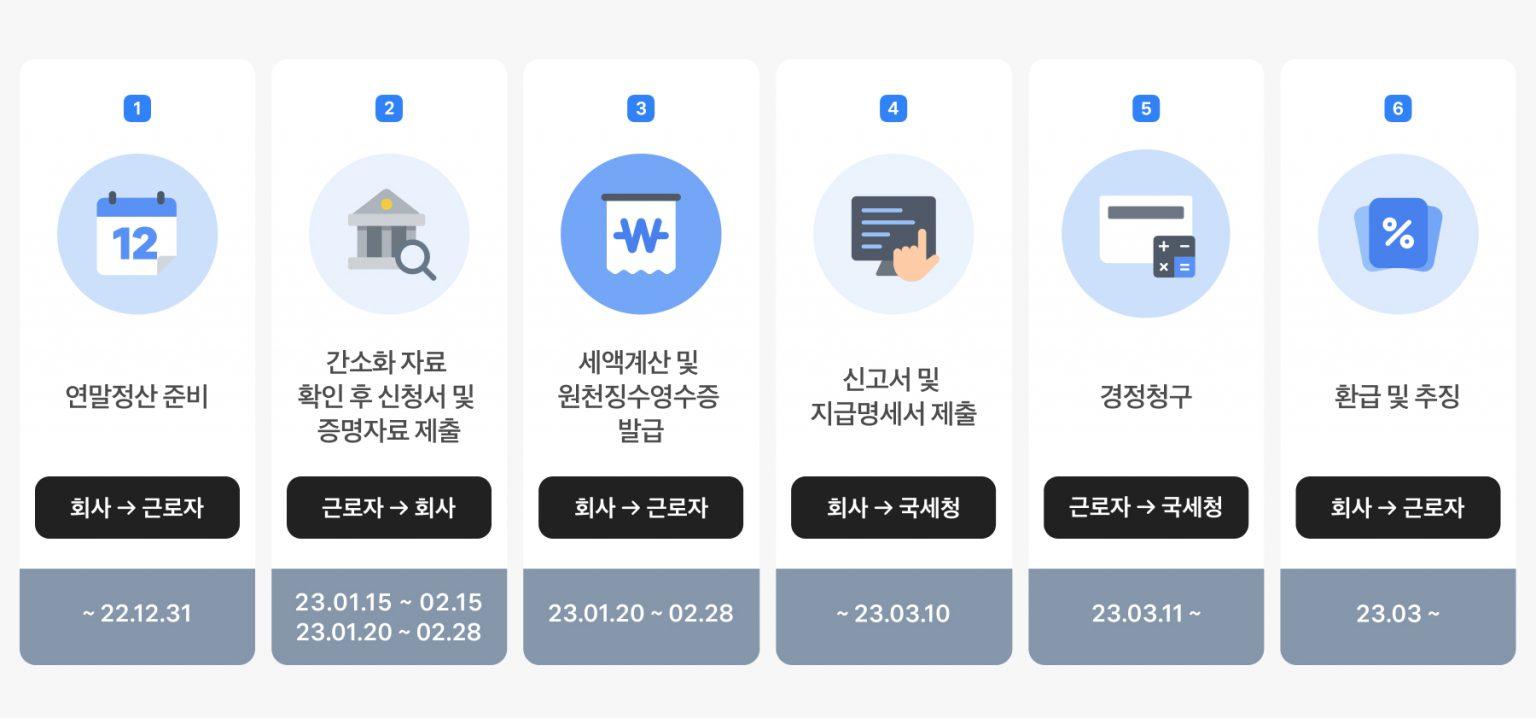This screenshot has width=1536, height=718.
Task: Click the step 6 number badge
Action: pyautogui.click(x=1398, y=109)
